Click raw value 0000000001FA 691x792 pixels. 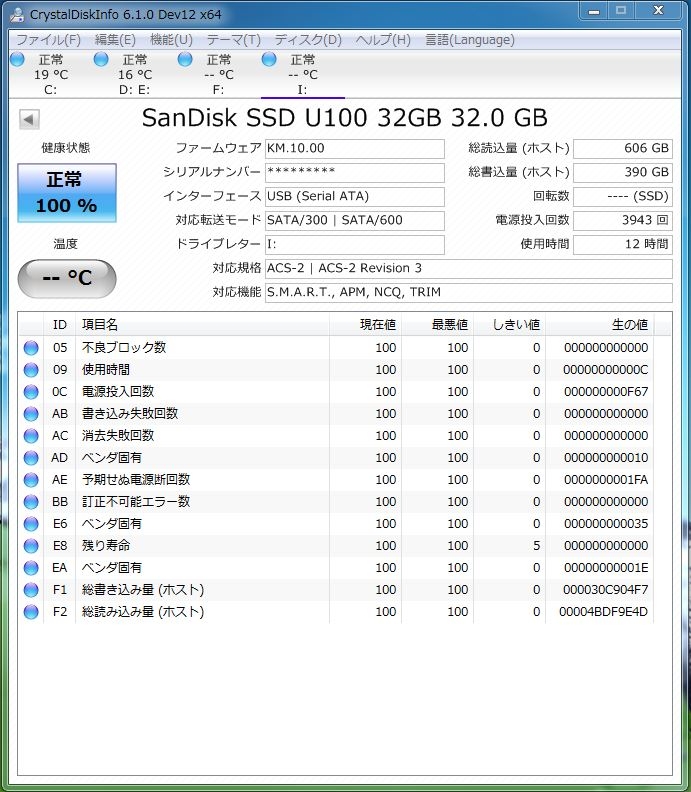[x=606, y=480]
